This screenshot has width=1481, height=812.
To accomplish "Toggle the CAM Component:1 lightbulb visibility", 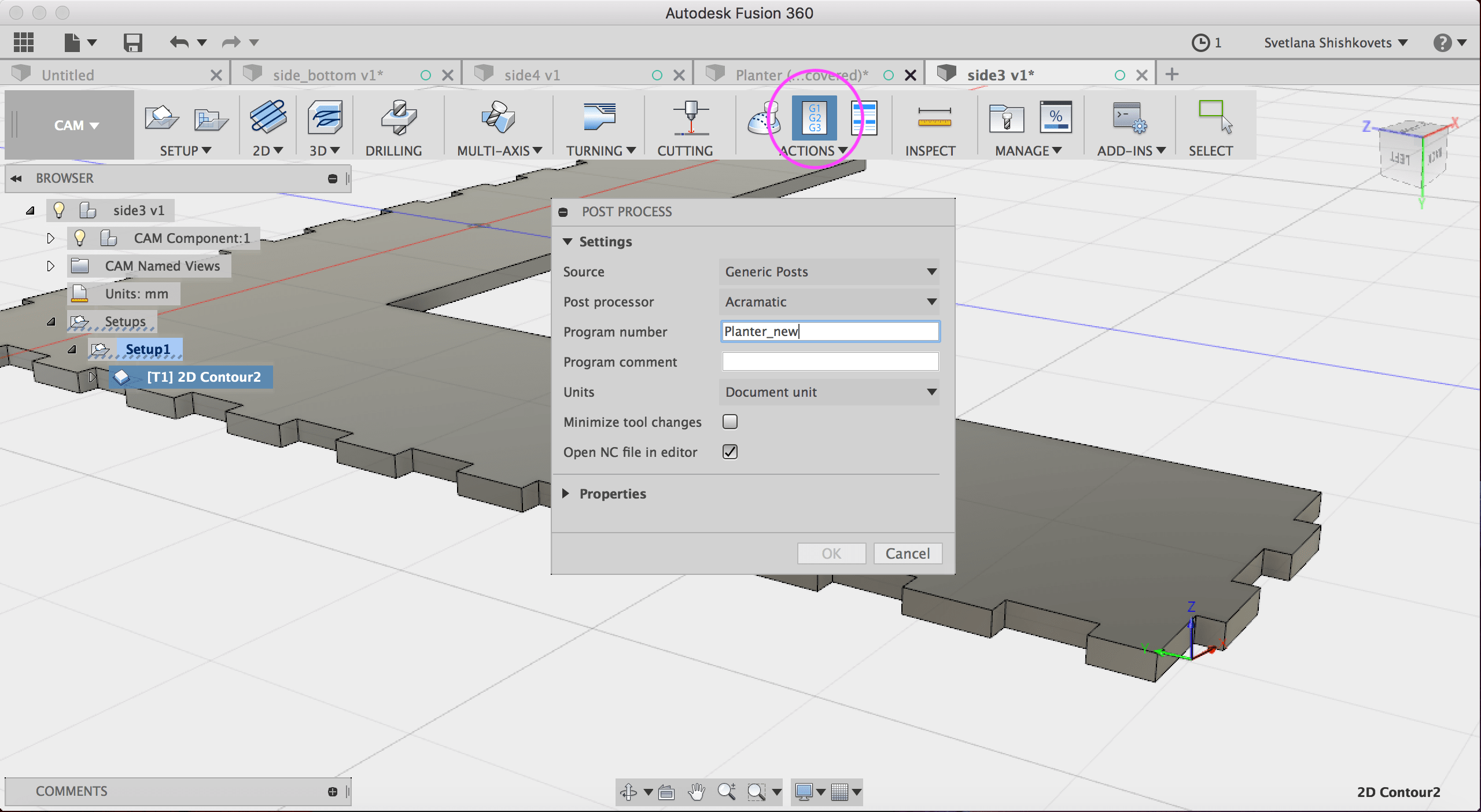I will pyautogui.click(x=80, y=238).
